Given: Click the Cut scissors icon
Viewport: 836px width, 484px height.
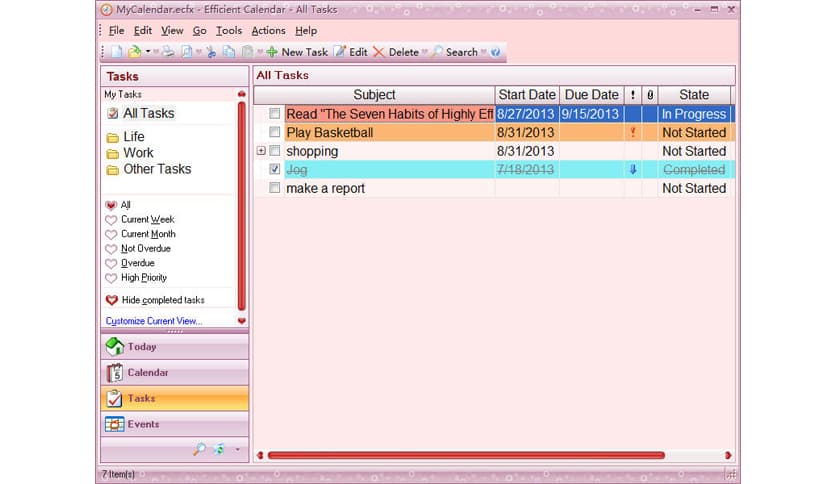Looking at the screenshot, I should [211, 52].
